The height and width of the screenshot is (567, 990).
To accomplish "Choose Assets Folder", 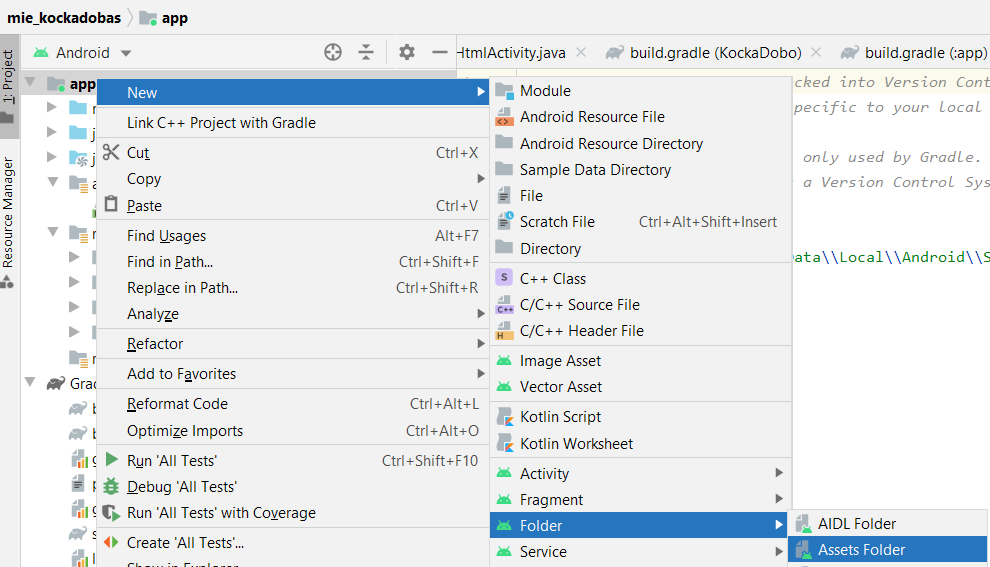I will point(888,550).
